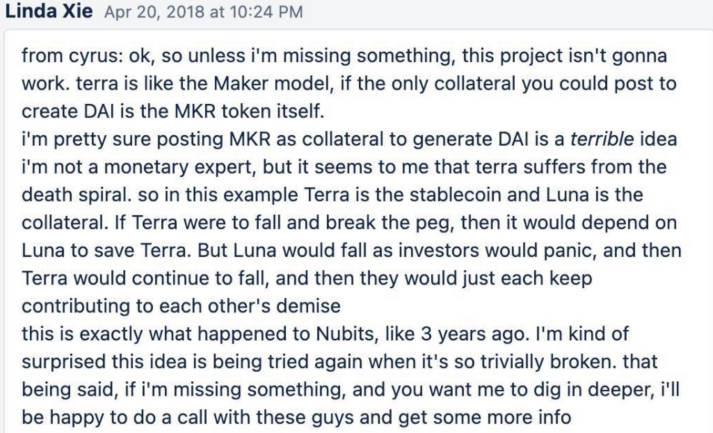The width and height of the screenshot is (713, 433).
Task: Open Linda Xie's author name
Action: [49, 10]
